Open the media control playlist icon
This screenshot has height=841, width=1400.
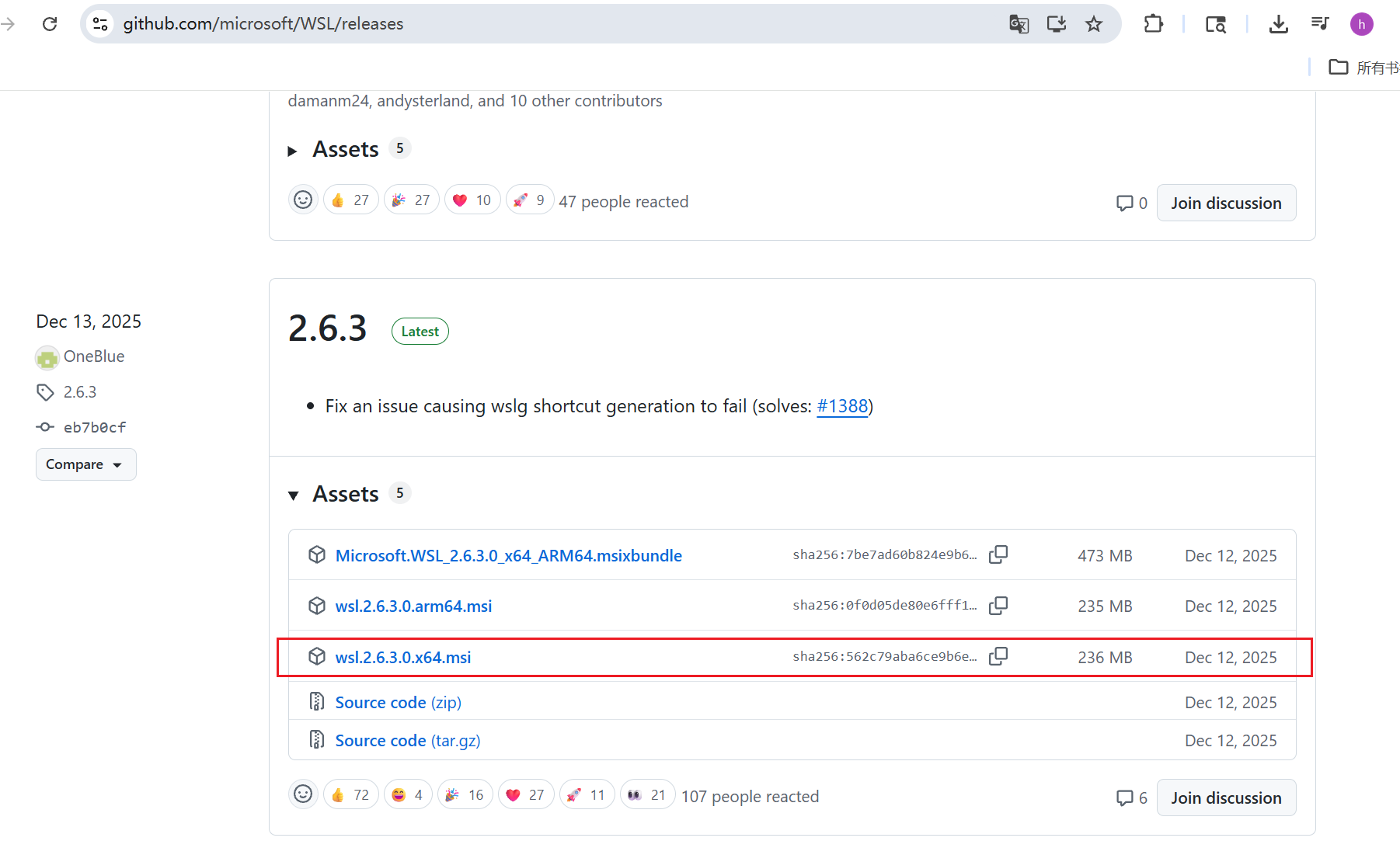(1320, 24)
